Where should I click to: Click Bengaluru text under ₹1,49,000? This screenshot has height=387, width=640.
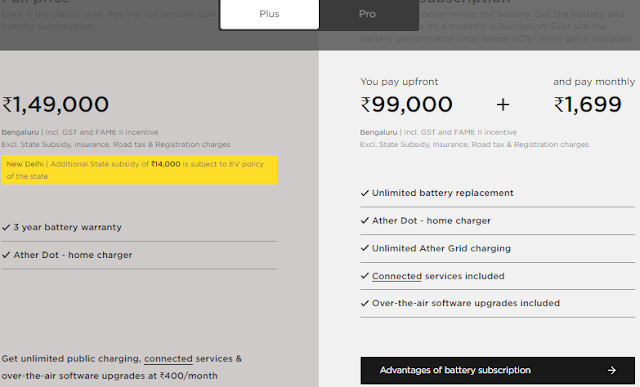pyautogui.click(x=20, y=132)
